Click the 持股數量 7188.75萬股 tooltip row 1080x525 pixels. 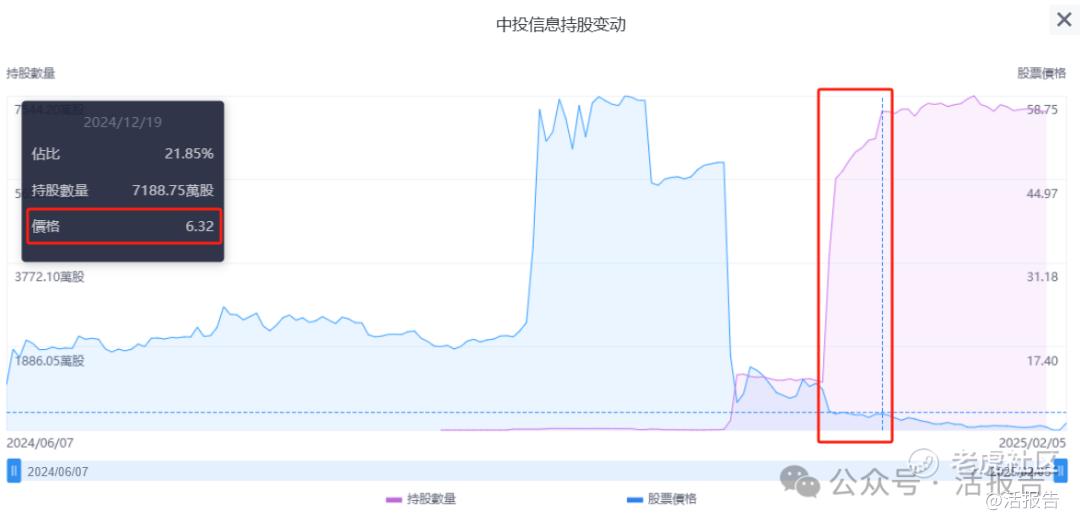click(x=123, y=190)
